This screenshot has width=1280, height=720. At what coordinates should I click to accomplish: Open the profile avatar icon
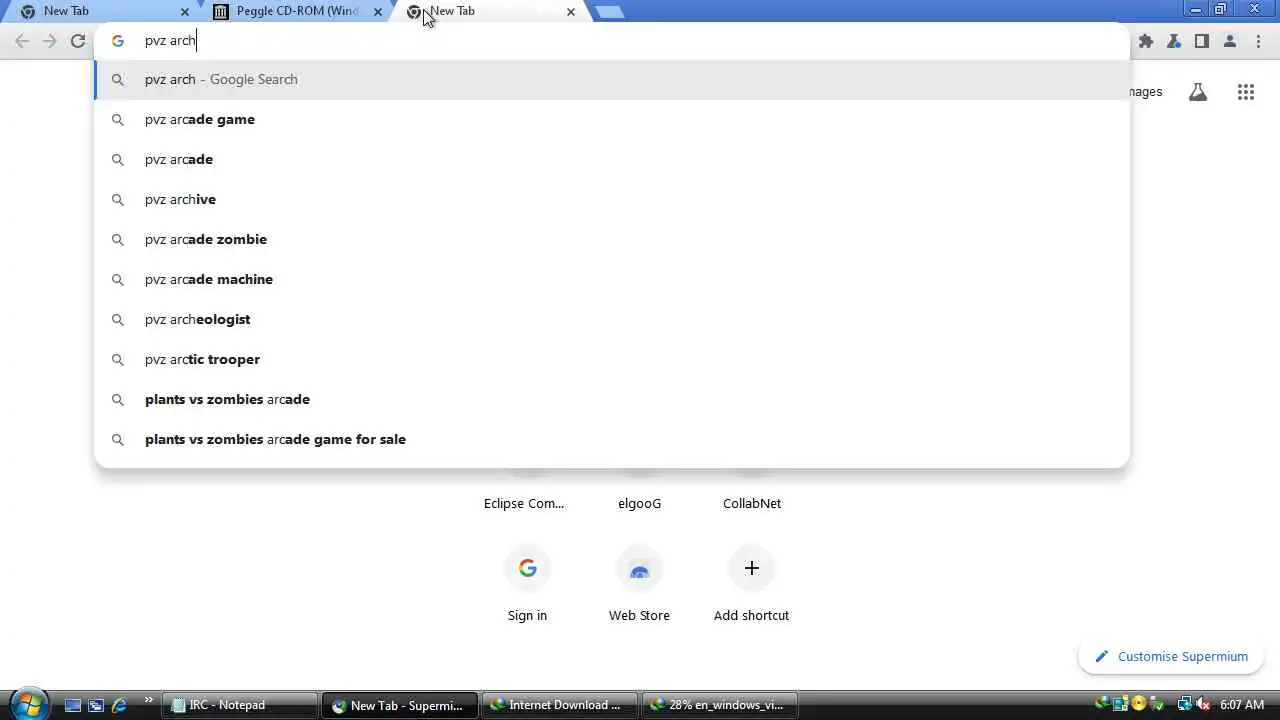(x=1230, y=41)
